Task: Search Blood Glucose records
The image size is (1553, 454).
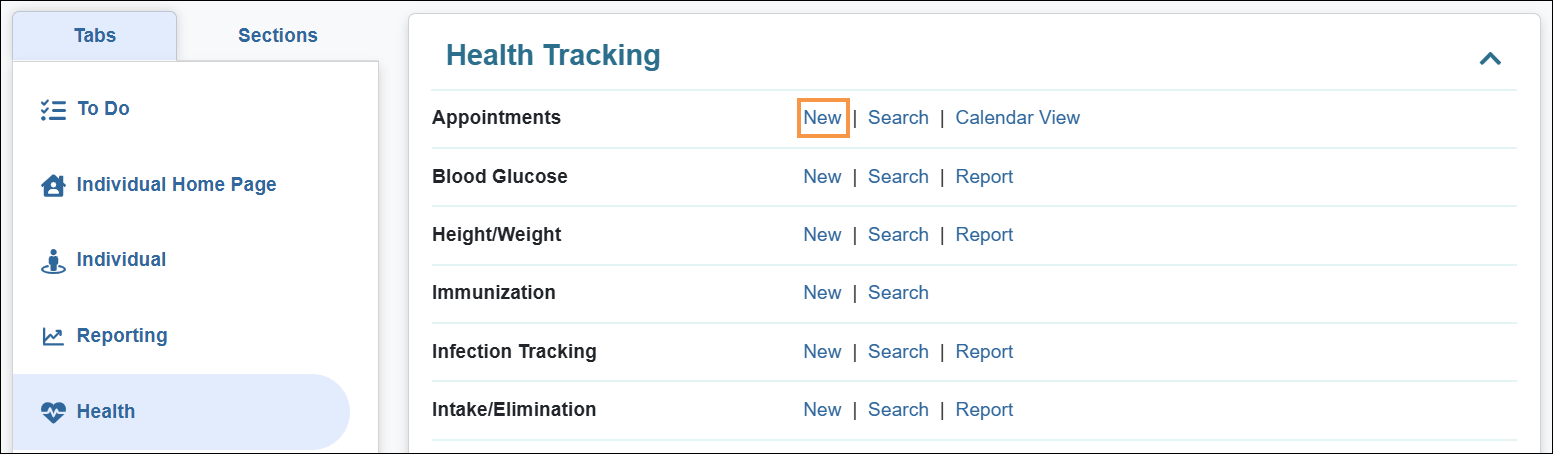Action: (x=898, y=177)
